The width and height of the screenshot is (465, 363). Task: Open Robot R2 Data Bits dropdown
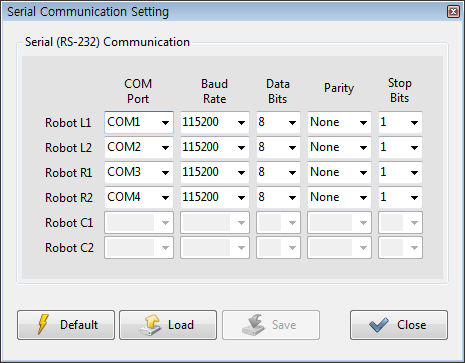278,197
